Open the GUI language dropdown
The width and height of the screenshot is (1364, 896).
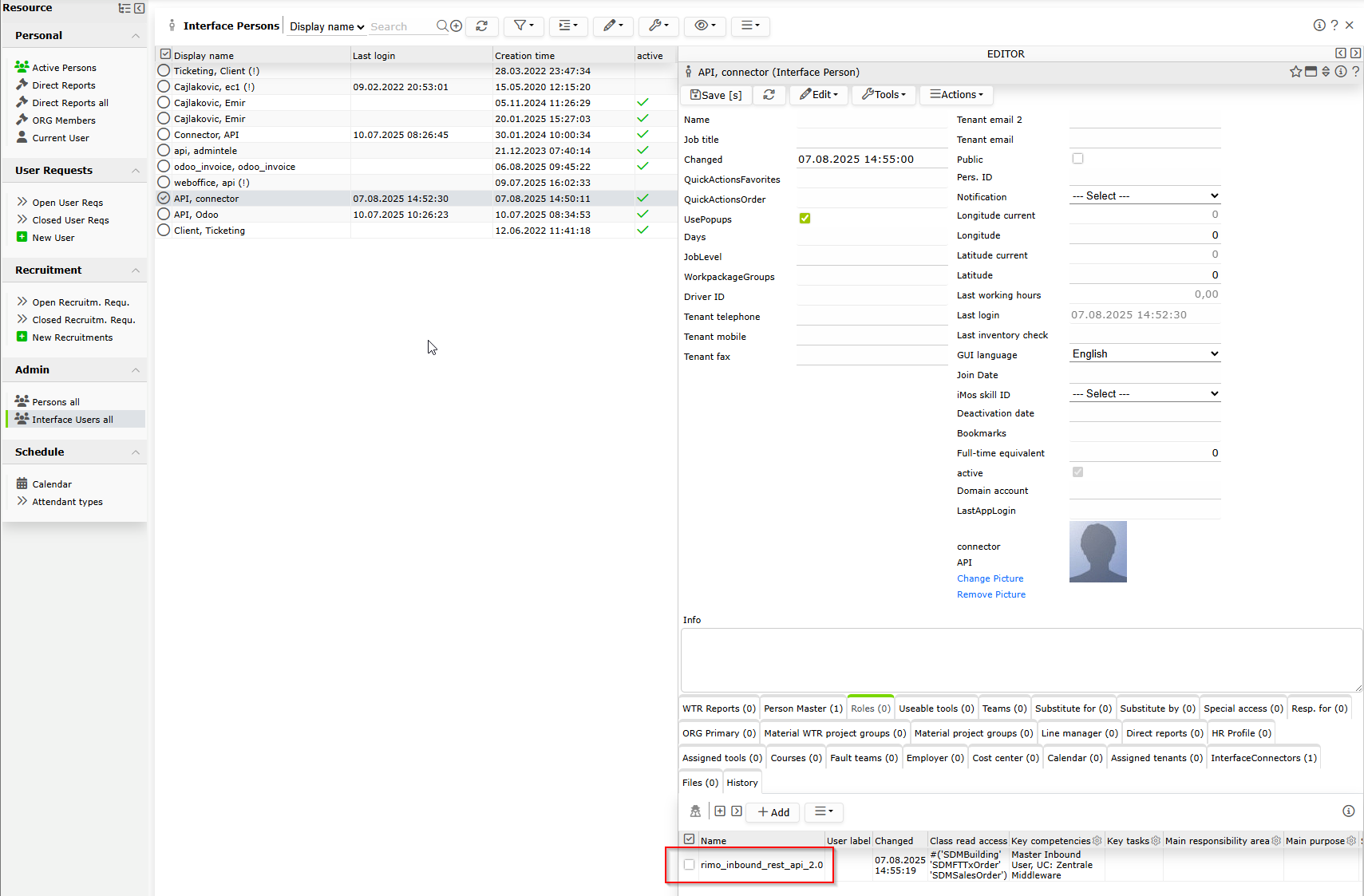[1145, 353]
